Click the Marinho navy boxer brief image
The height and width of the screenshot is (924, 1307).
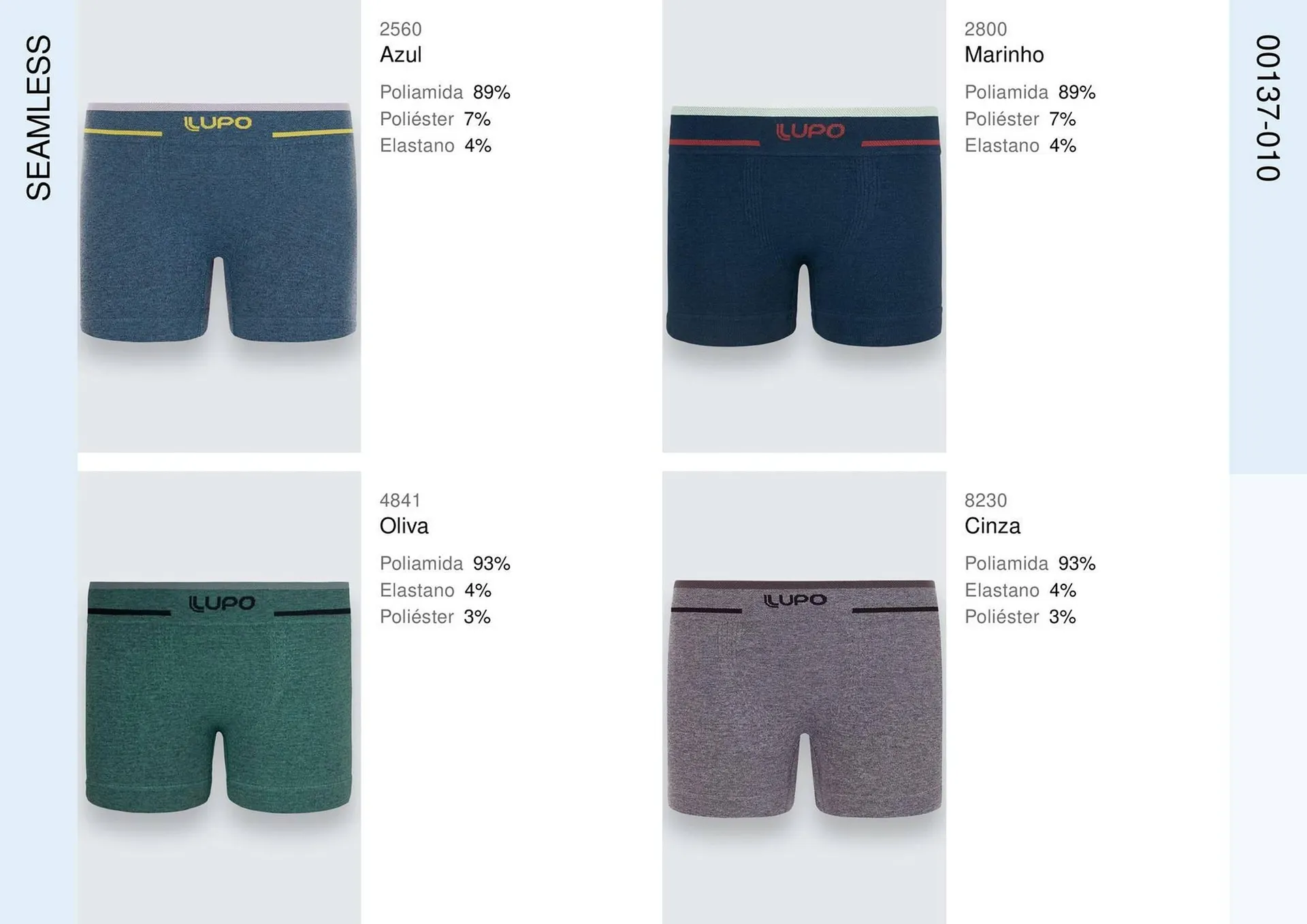[x=804, y=226]
